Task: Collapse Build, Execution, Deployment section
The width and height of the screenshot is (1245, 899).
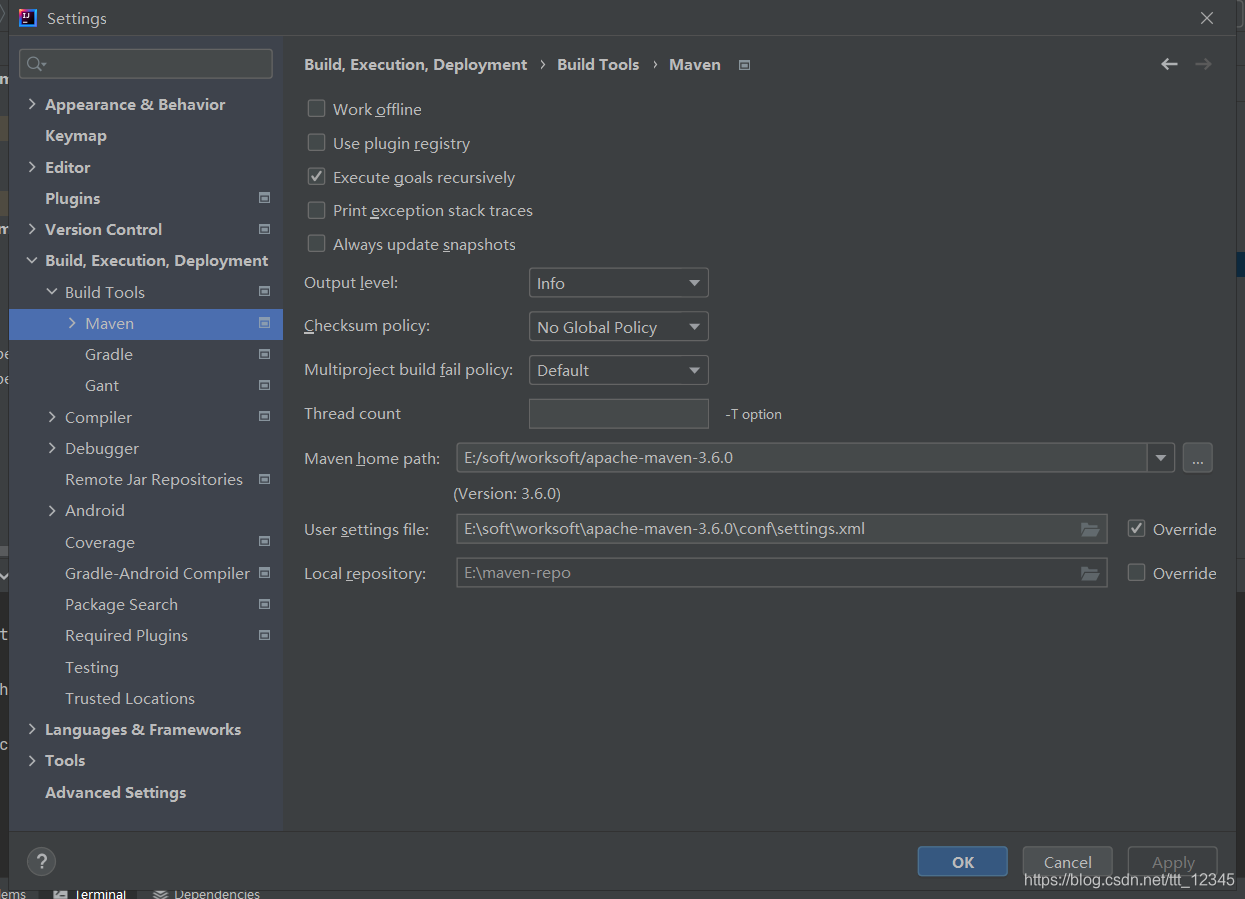Action: pyautogui.click(x=32, y=260)
